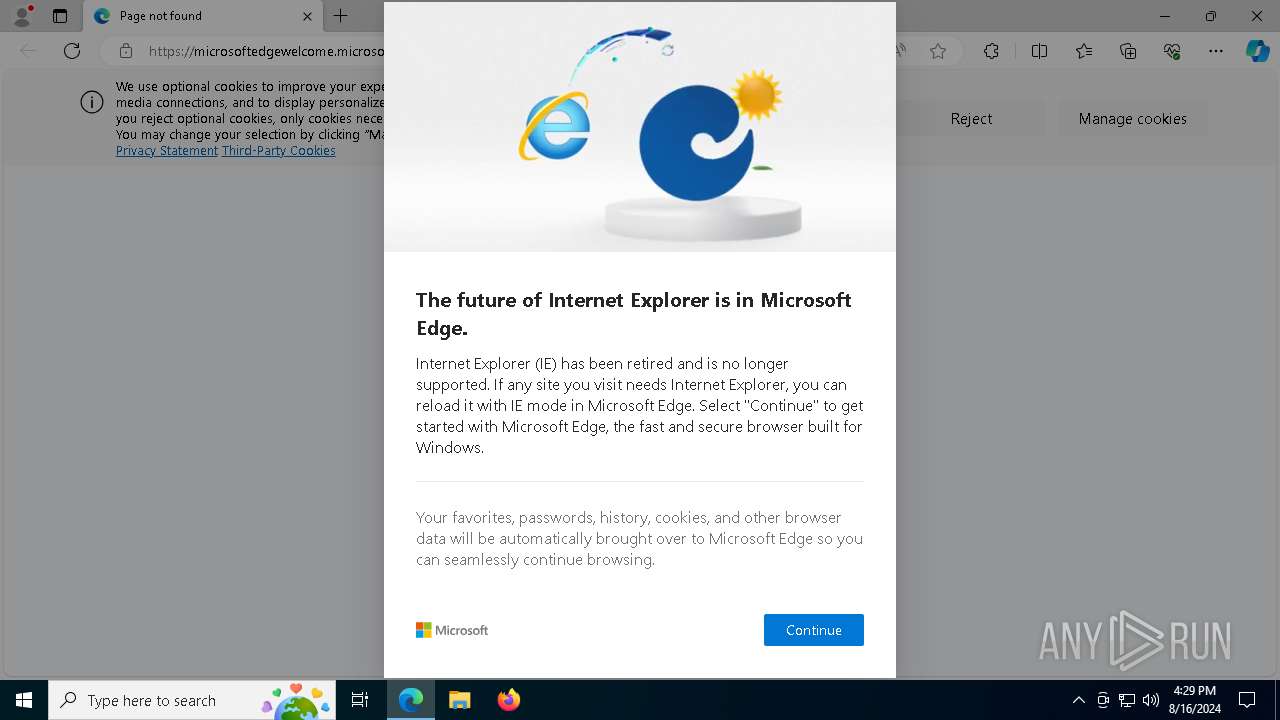Viewport: 1280px width, 720px height.
Task: Click the Read aloud icon in the address bar
Action: [x=901, y=51]
